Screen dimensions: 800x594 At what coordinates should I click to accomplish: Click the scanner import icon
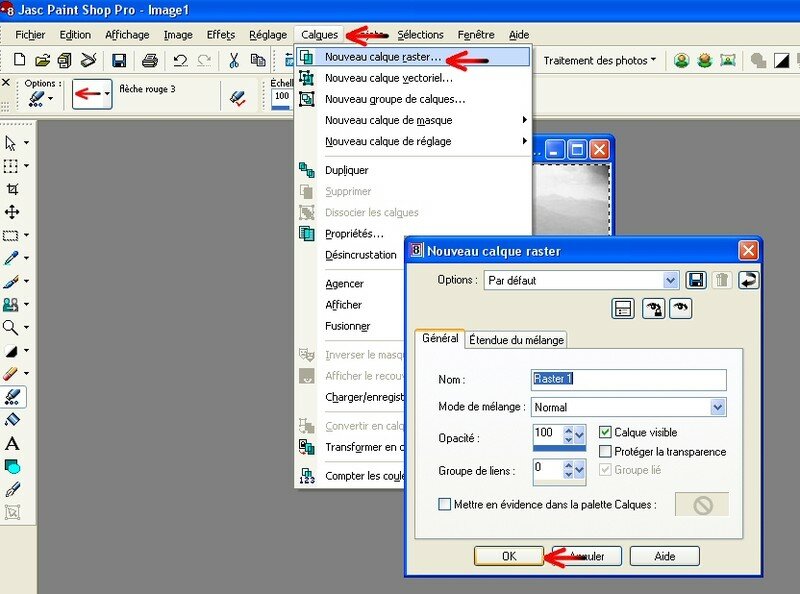point(88,60)
